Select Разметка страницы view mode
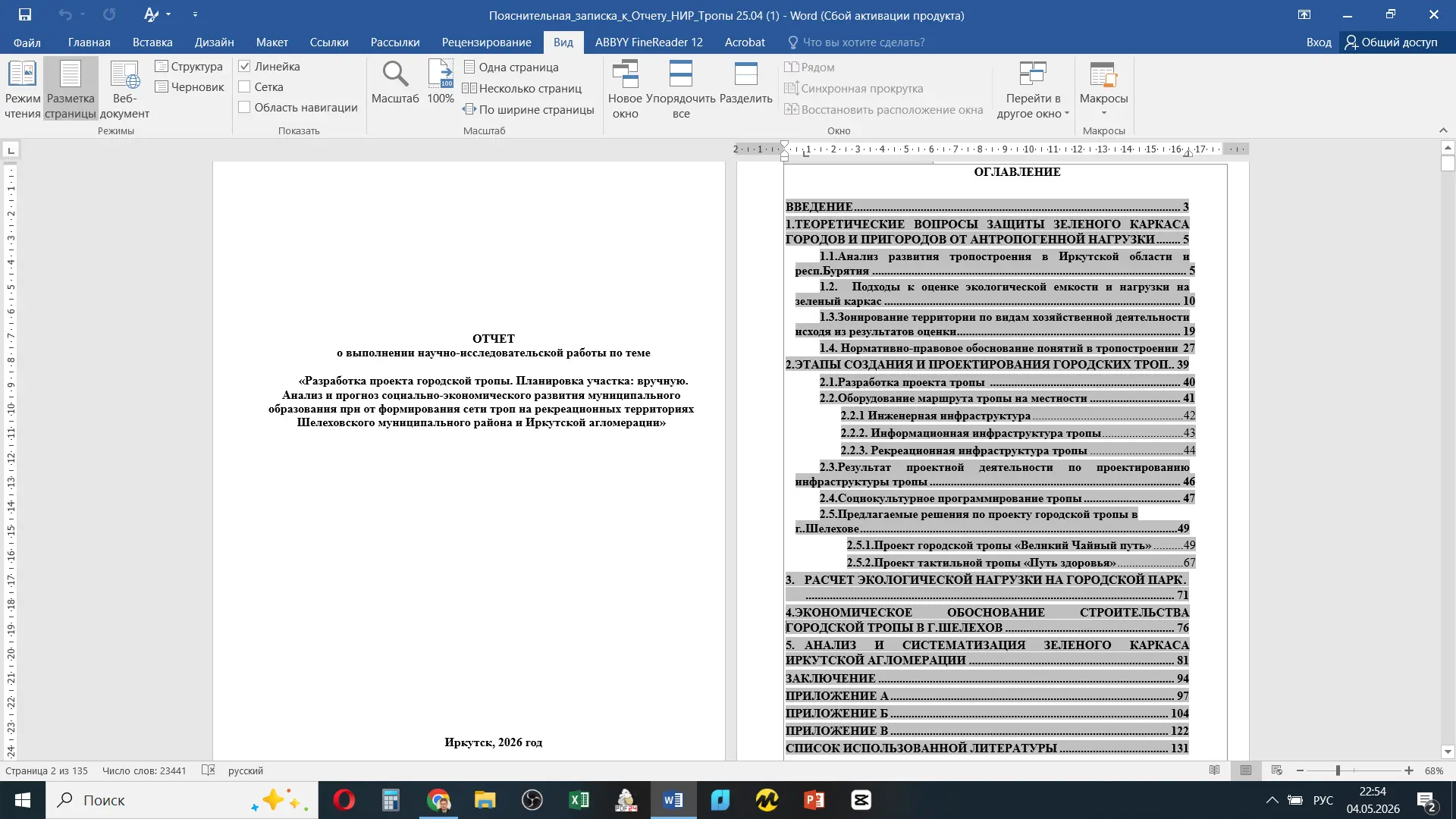 pos(71,89)
